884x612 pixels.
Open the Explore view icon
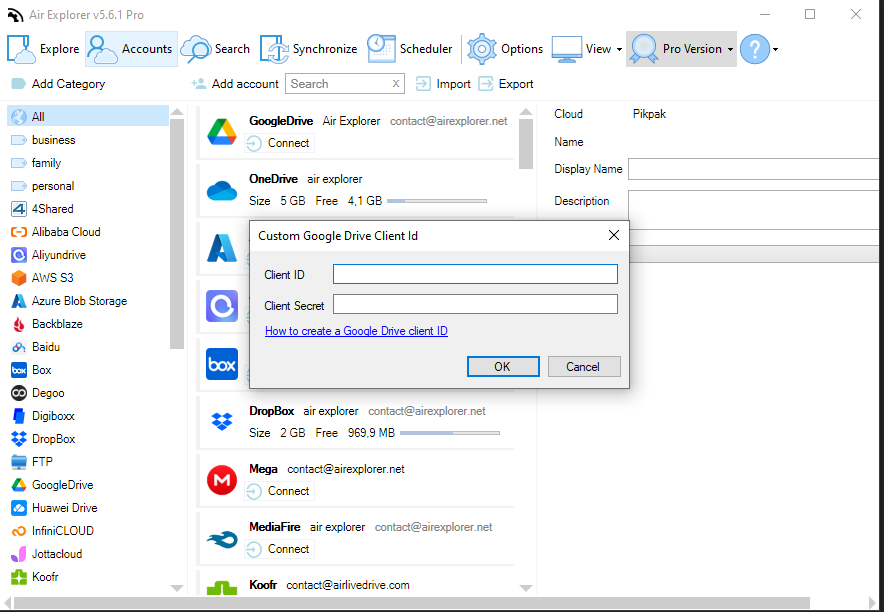tap(21, 49)
